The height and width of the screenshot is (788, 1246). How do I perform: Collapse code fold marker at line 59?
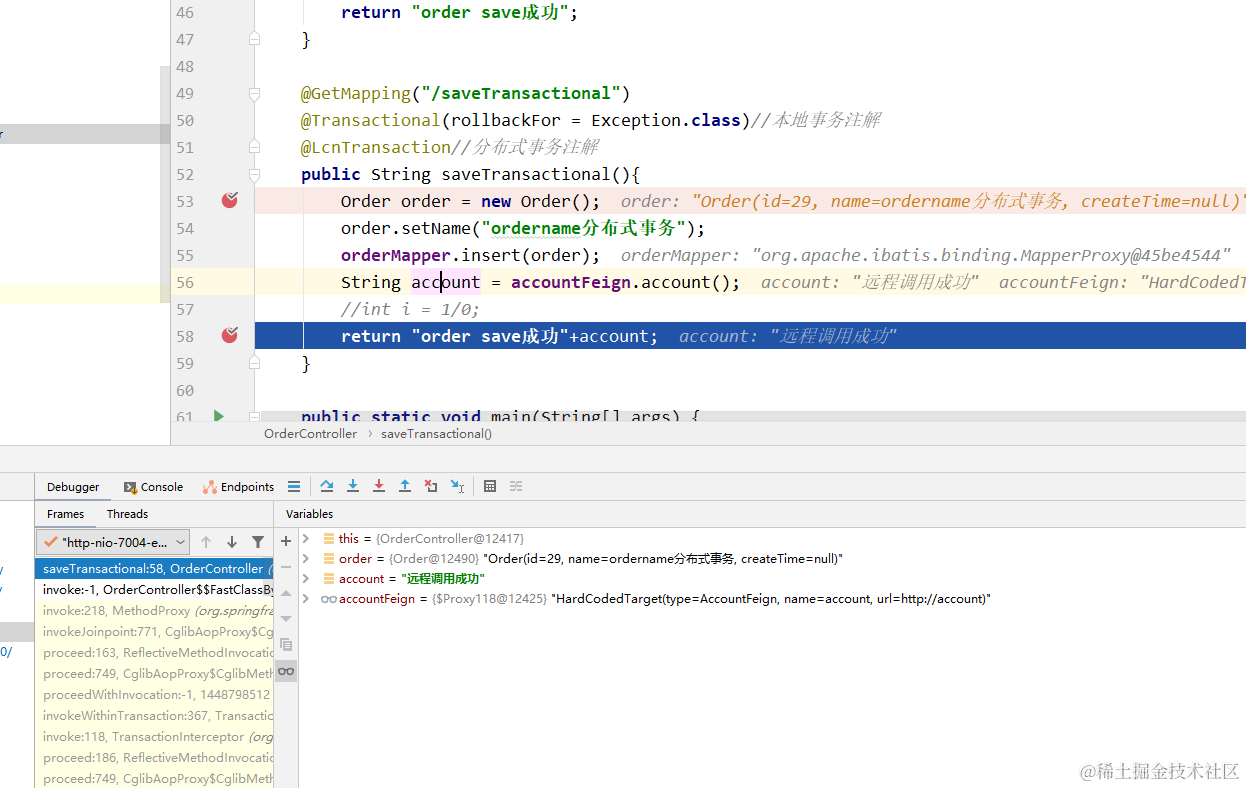click(254, 363)
